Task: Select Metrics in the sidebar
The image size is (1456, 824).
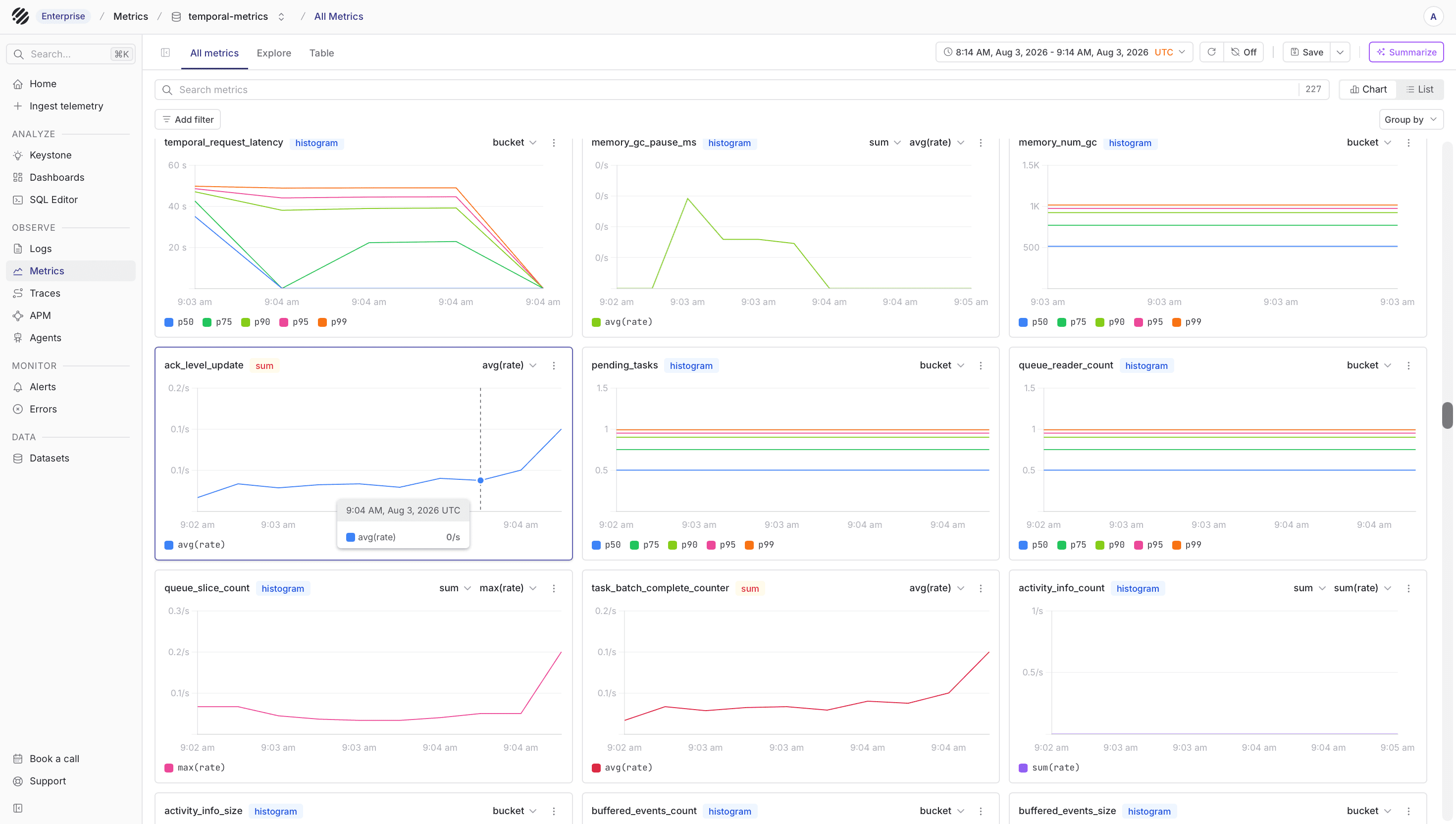Action: [x=71, y=271]
